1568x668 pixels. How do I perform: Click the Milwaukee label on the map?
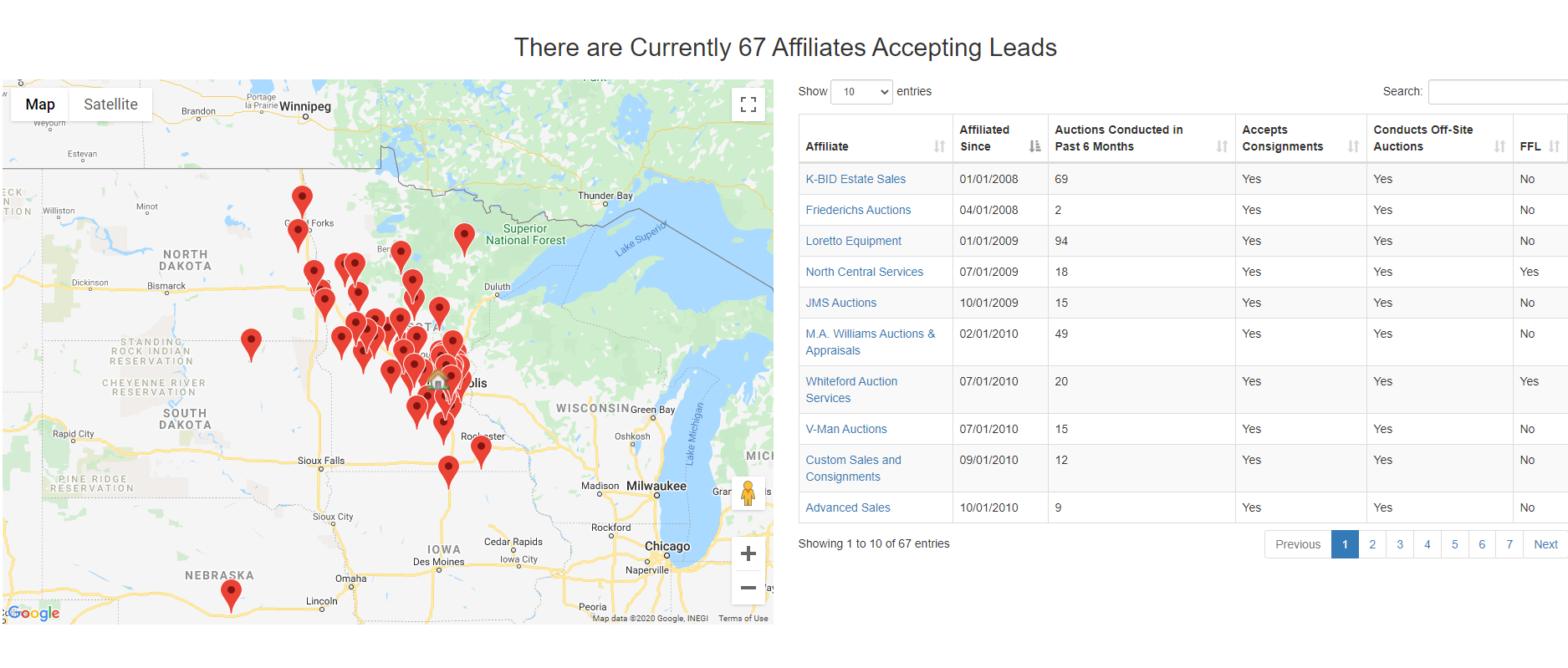[x=656, y=486]
